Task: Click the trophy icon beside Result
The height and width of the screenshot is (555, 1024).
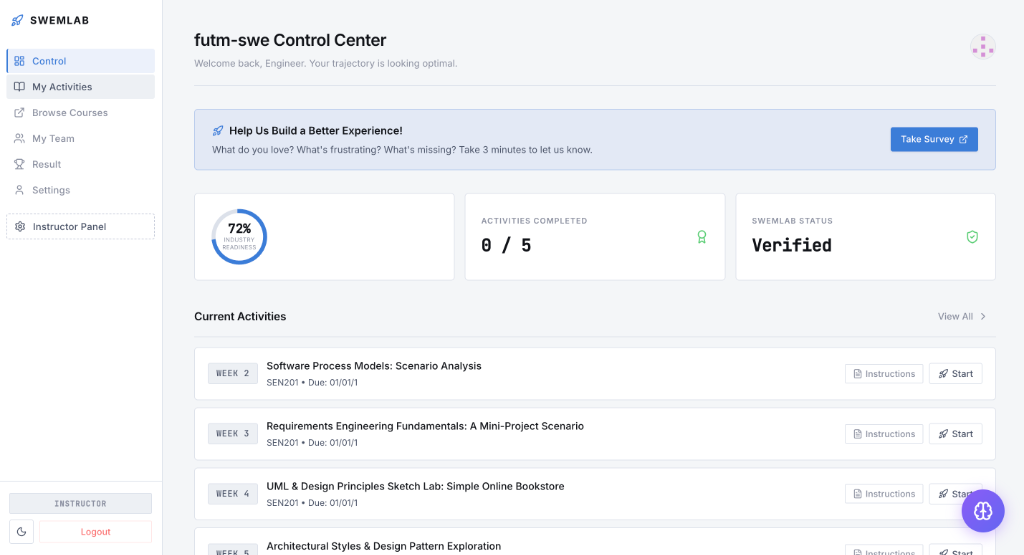Action: coord(20,164)
